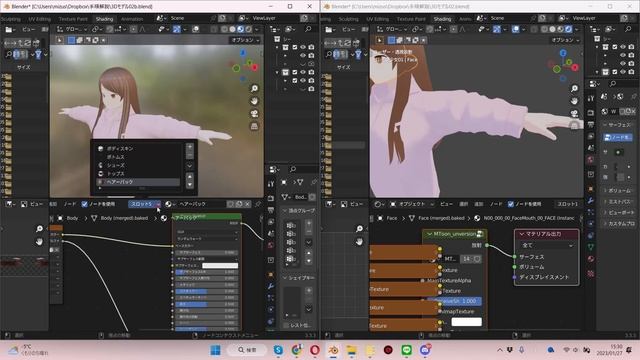The width and height of the screenshot is (640, 360).
Task: Click blue Z axis gizmo in left viewport
Action: coord(243,53)
